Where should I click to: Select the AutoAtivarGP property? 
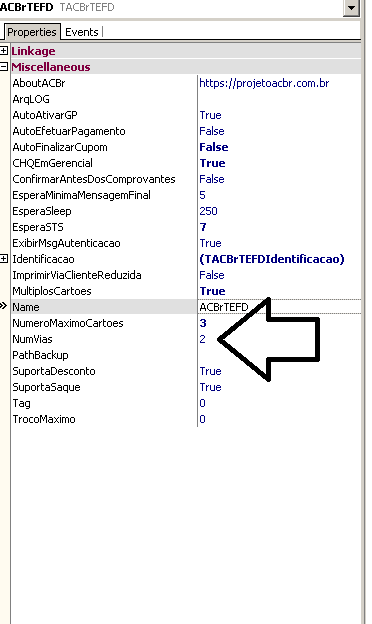[45, 115]
